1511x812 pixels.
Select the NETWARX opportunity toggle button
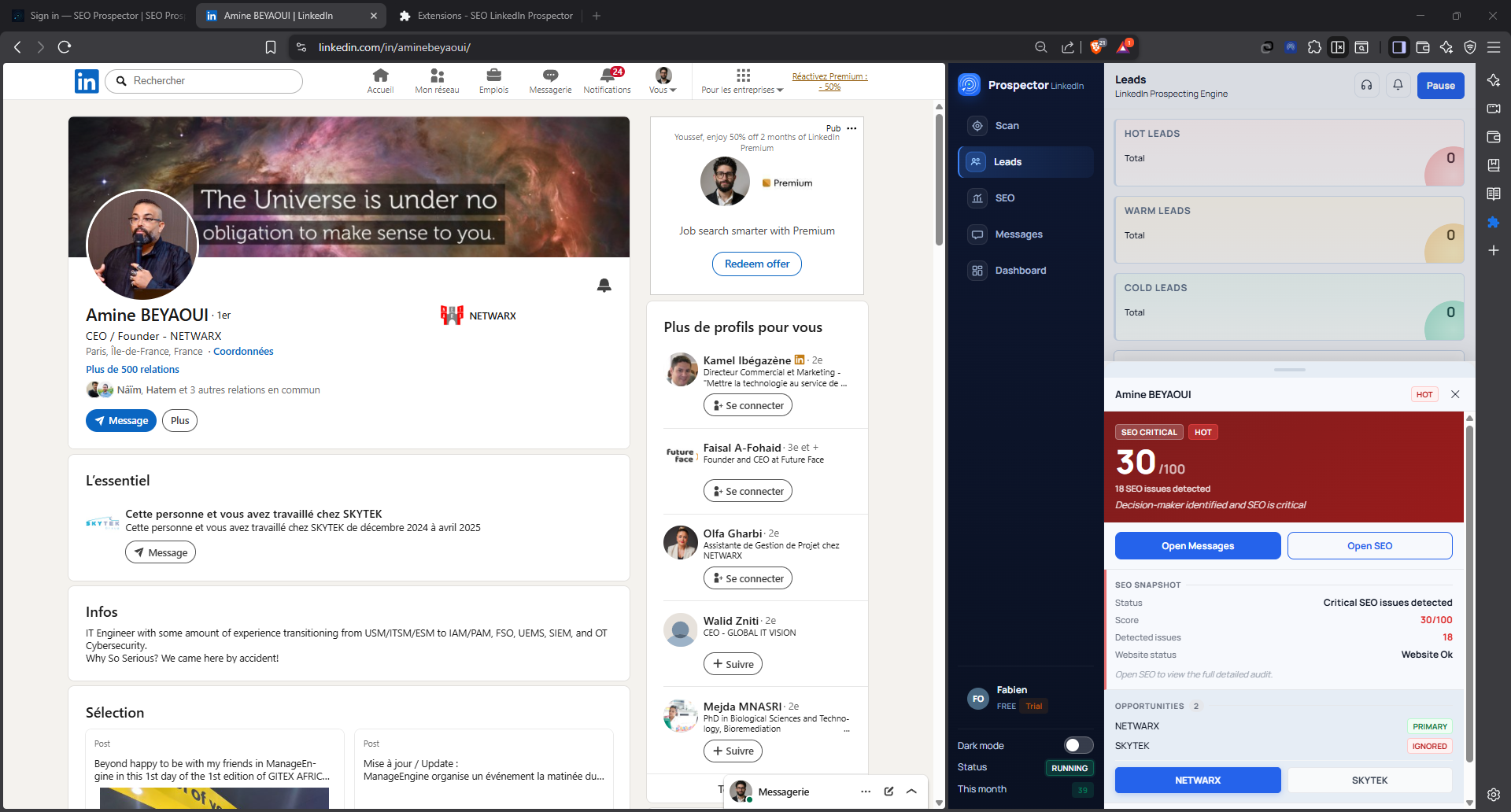(1197, 781)
